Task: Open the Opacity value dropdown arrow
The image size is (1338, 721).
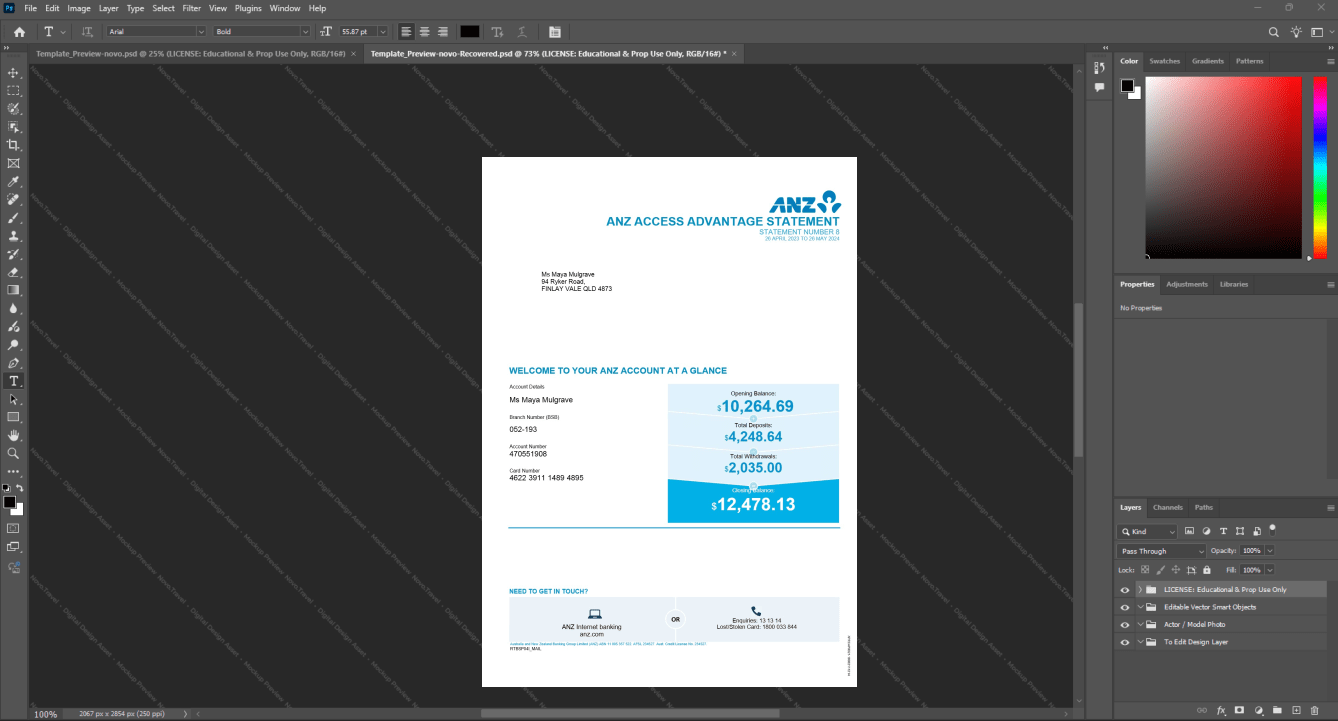Action: click(1270, 551)
